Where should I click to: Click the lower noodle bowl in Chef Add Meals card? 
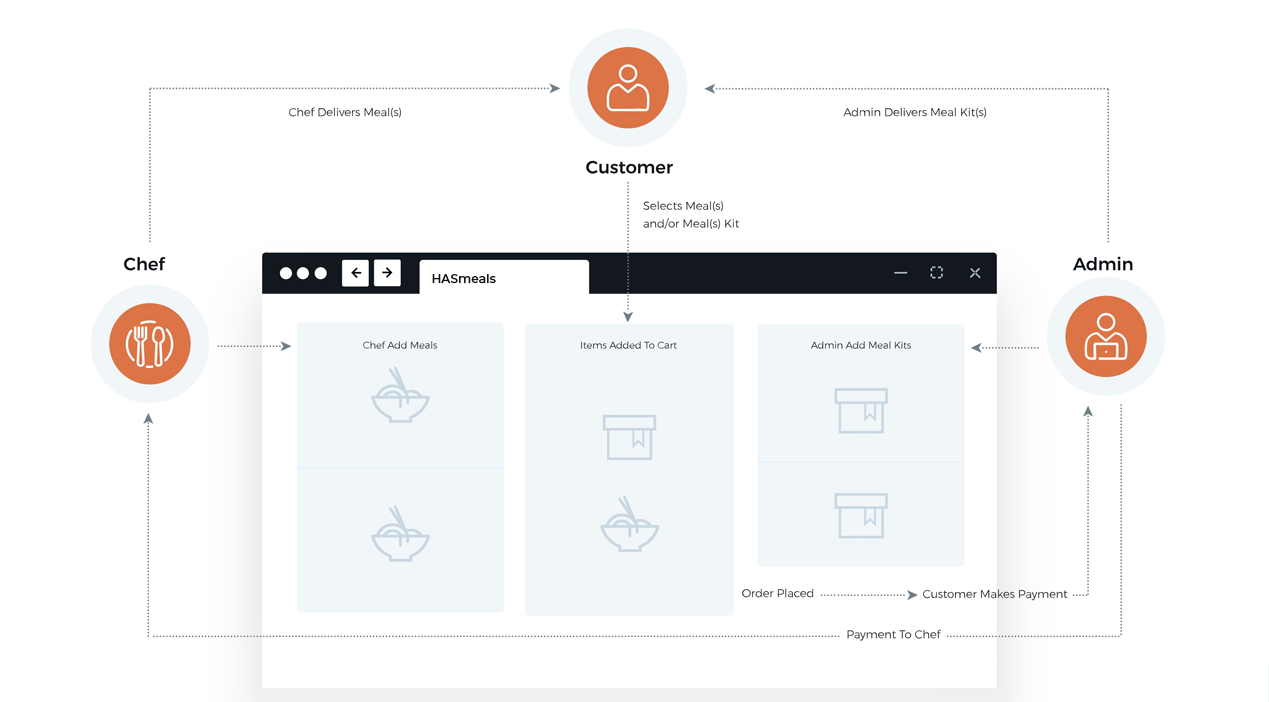[400, 533]
